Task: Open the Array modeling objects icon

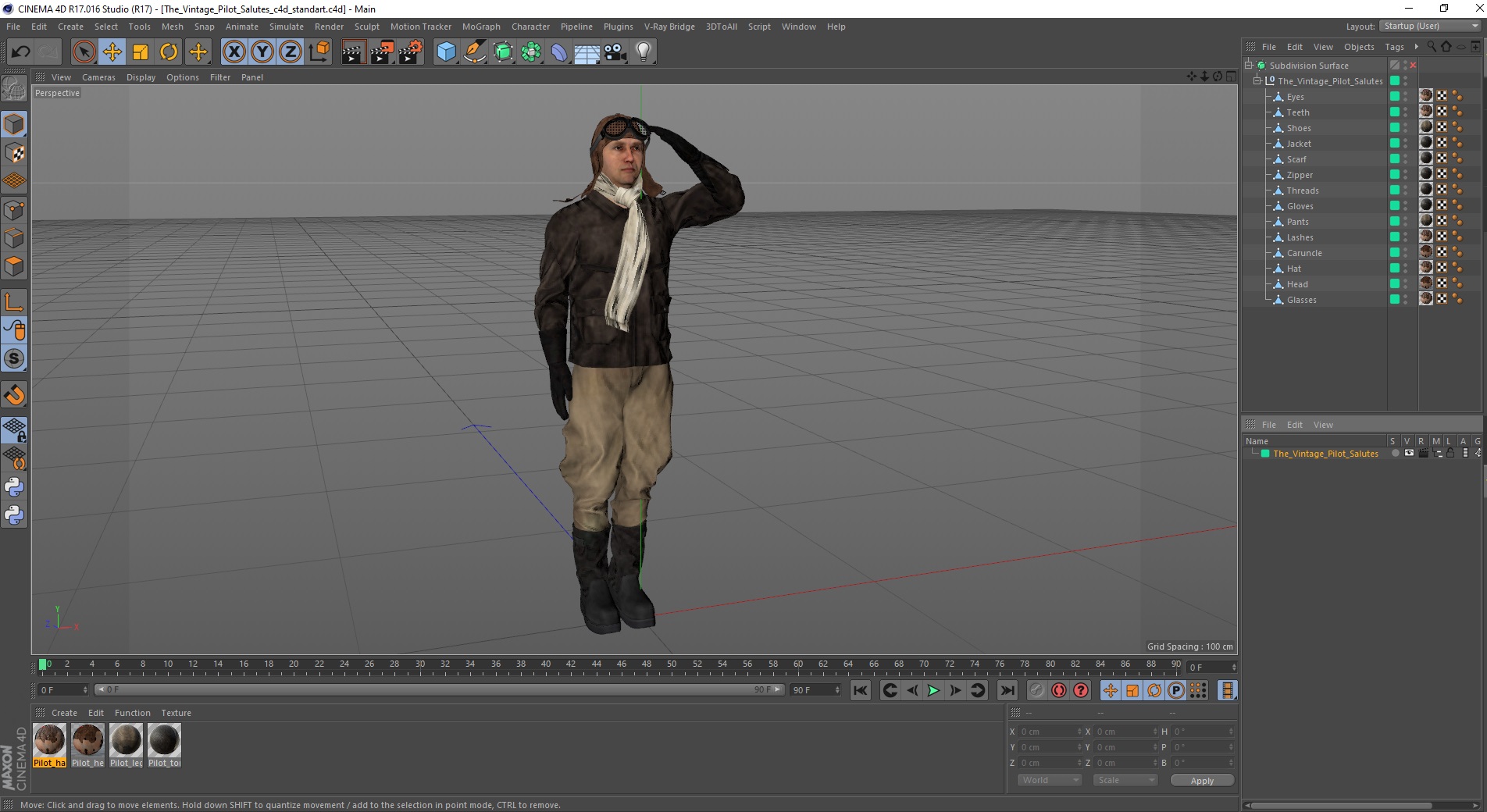Action: tap(531, 52)
